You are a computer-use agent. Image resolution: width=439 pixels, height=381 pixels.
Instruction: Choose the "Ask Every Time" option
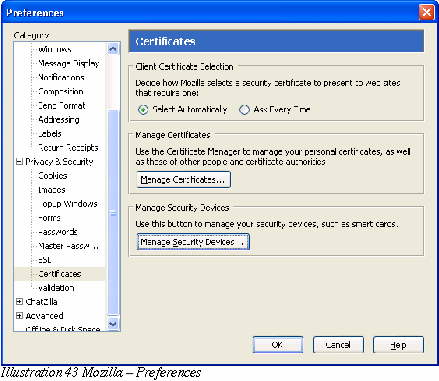point(244,109)
